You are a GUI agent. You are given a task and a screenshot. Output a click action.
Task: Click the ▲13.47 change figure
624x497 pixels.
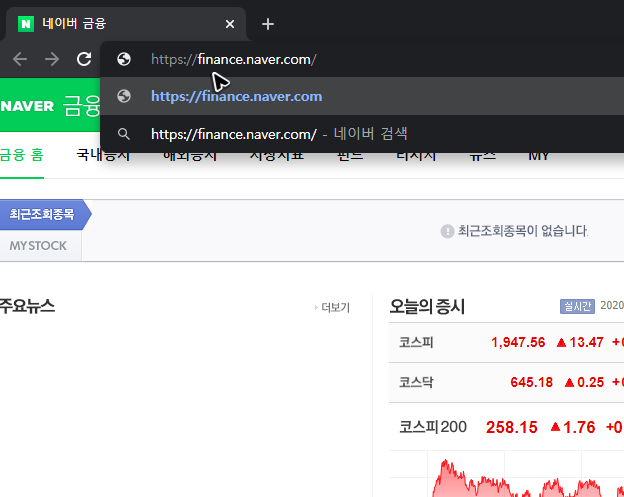[580, 342]
